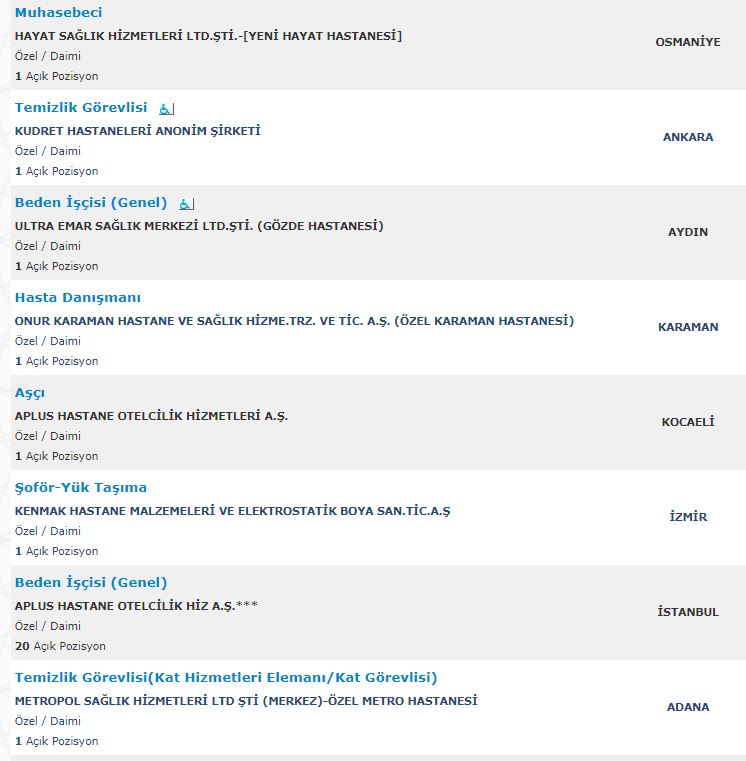
Task: Open the Aşçı job listing
Action: pyautogui.click(x=30, y=393)
